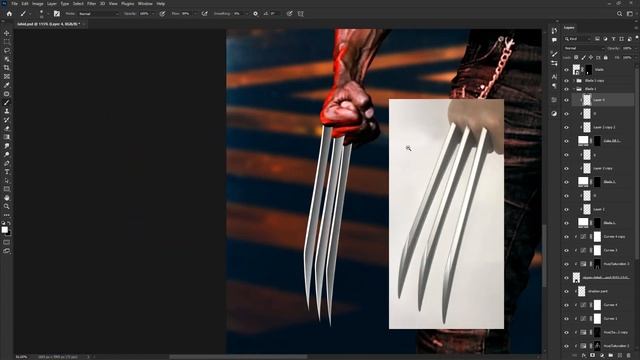Toggle pressure for opacity in options bar
This screenshot has width=640, height=360.
(x=162, y=13)
